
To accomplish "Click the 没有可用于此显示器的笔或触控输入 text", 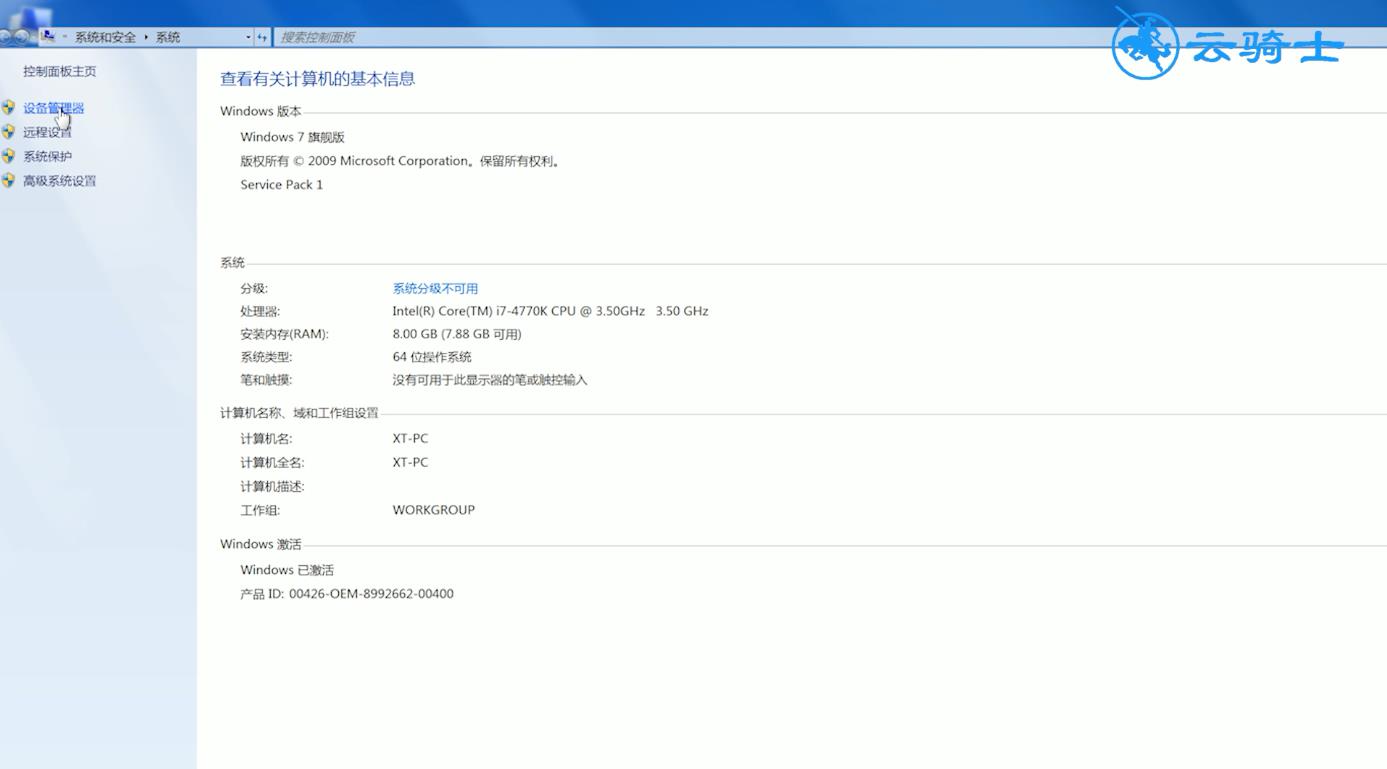I will [490, 380].
